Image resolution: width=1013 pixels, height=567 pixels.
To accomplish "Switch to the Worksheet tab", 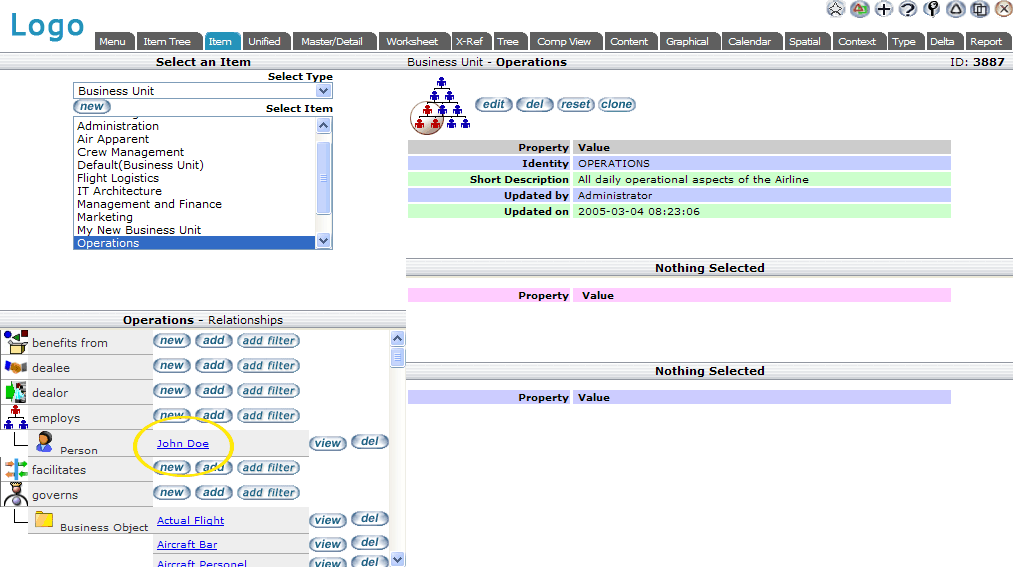I will coord(412,42).
